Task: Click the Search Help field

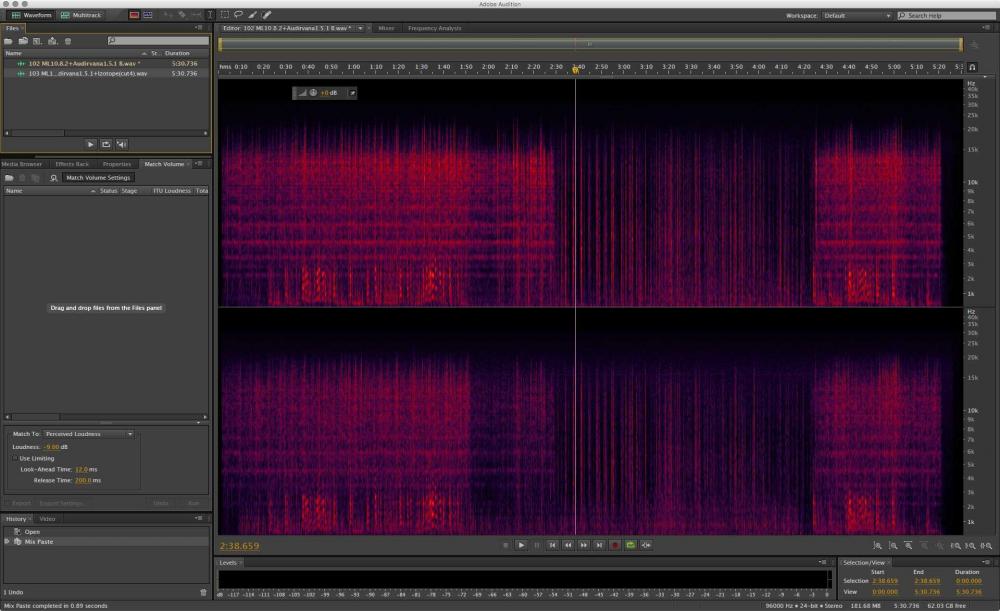Action: pos(946,15)
